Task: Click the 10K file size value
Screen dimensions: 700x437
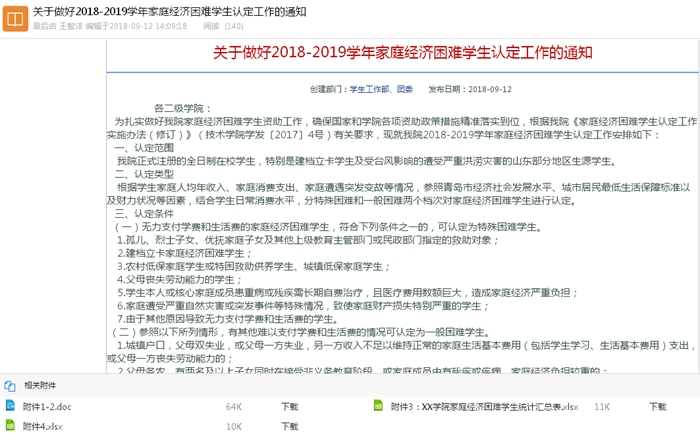Action: (233, 426)
